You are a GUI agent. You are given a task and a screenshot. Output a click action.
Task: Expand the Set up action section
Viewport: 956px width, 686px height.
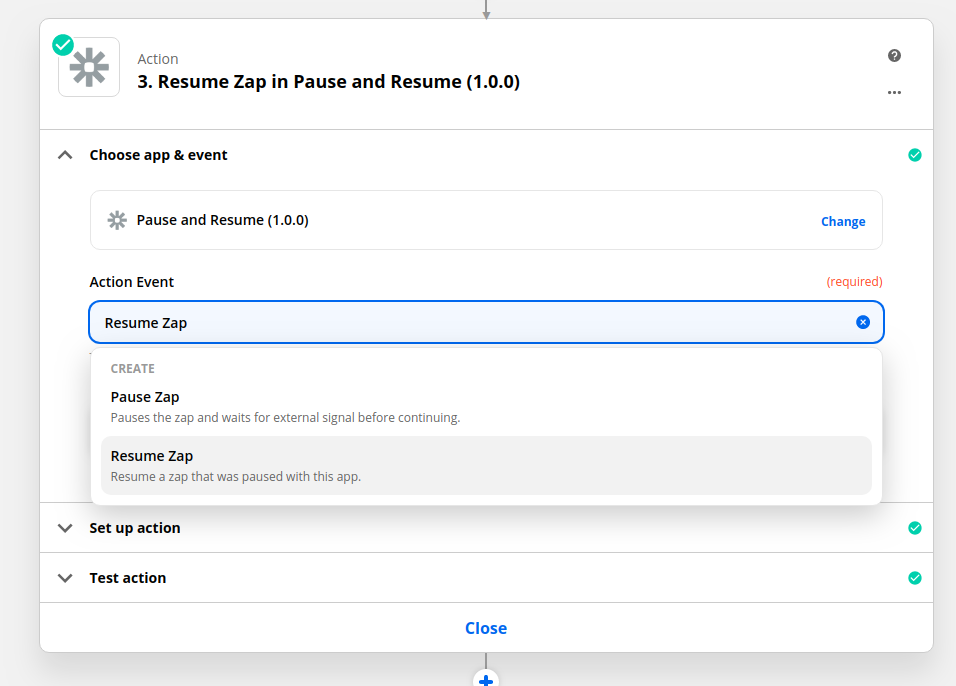click(66, 528)
